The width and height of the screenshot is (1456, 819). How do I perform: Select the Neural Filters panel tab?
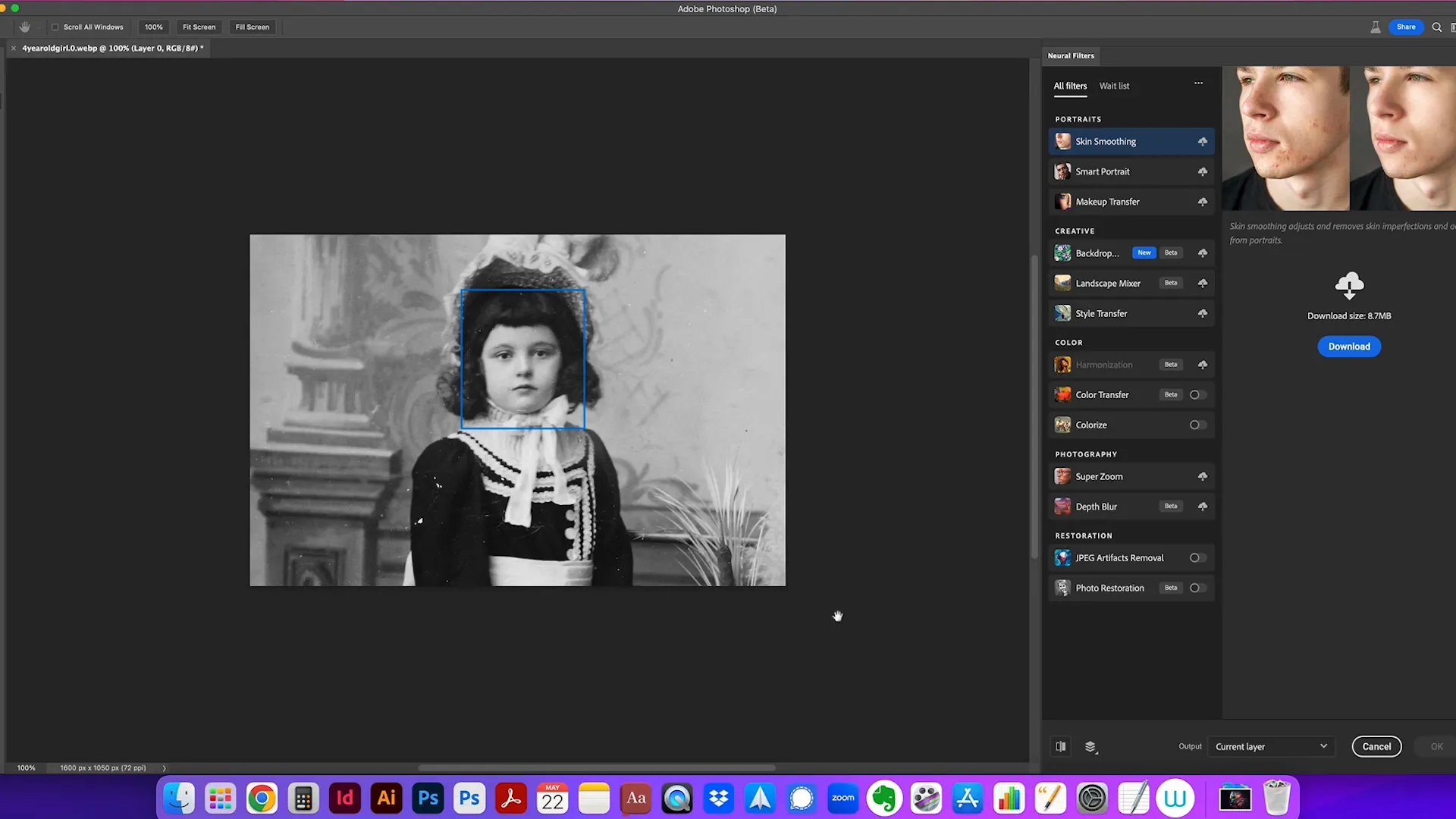tap(1071, 55)
